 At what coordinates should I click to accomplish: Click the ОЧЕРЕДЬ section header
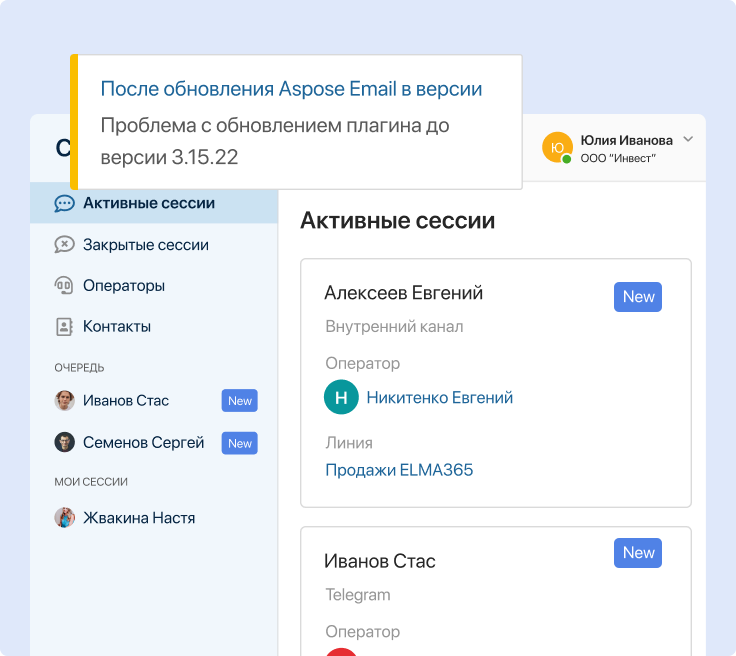pos(79,367)
